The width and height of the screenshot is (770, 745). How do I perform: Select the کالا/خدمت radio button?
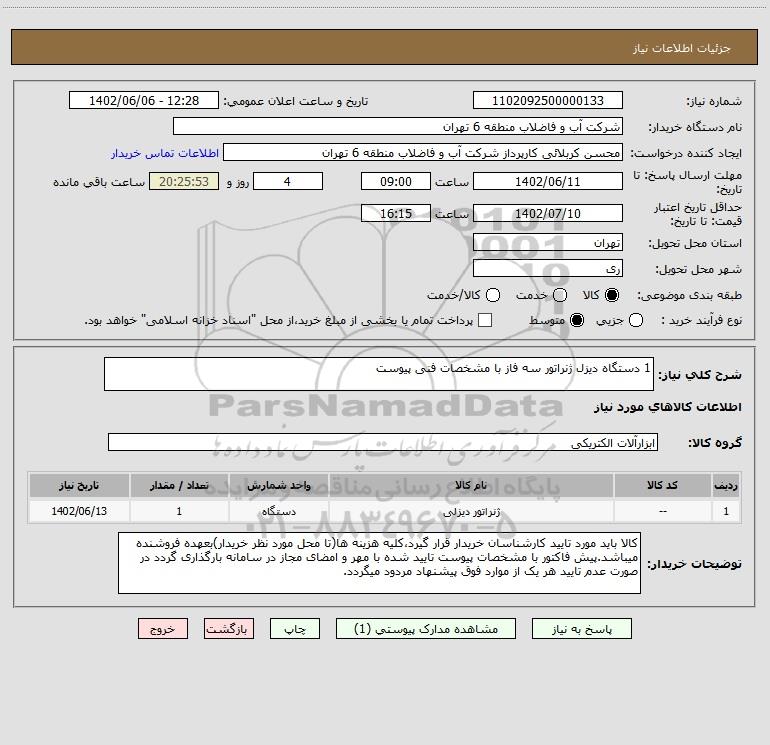pos(493,295)
